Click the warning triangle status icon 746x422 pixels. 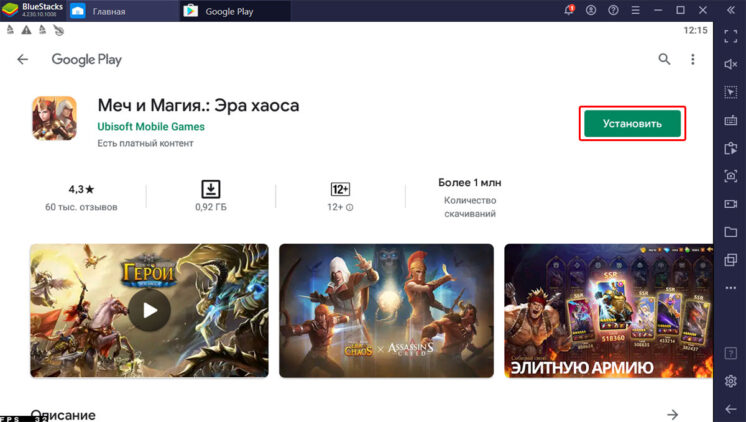(27, 30)
